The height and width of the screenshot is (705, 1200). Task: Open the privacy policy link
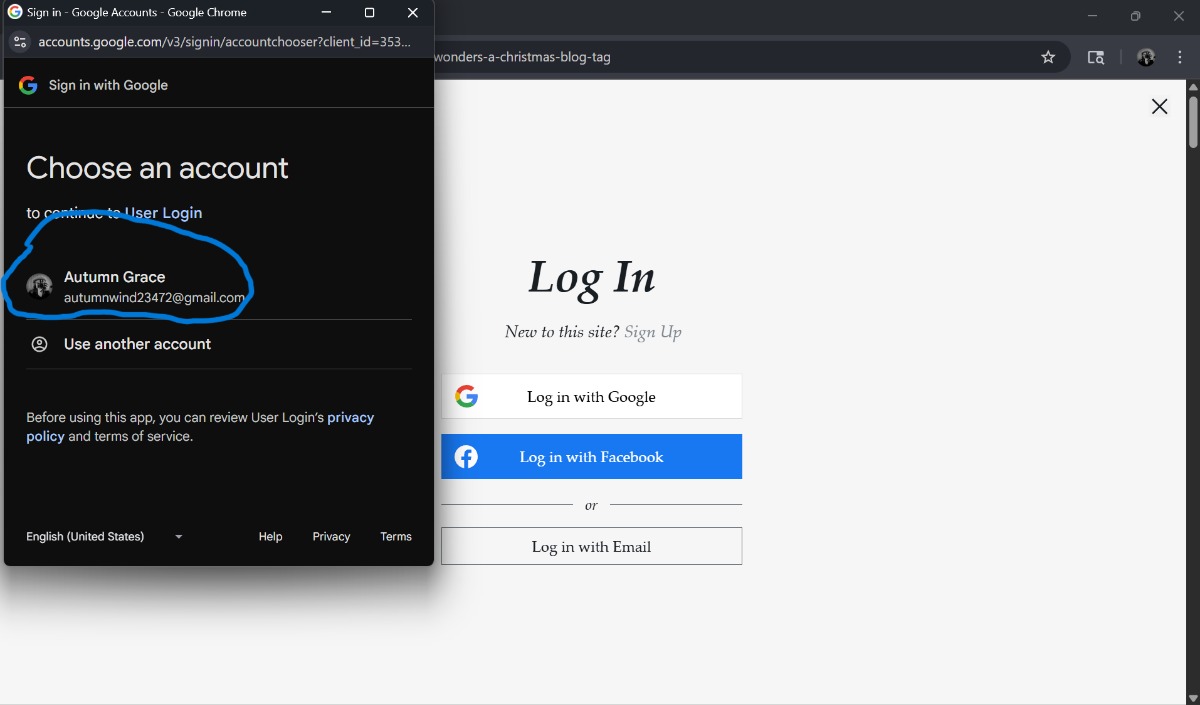(x=350, y=418)
